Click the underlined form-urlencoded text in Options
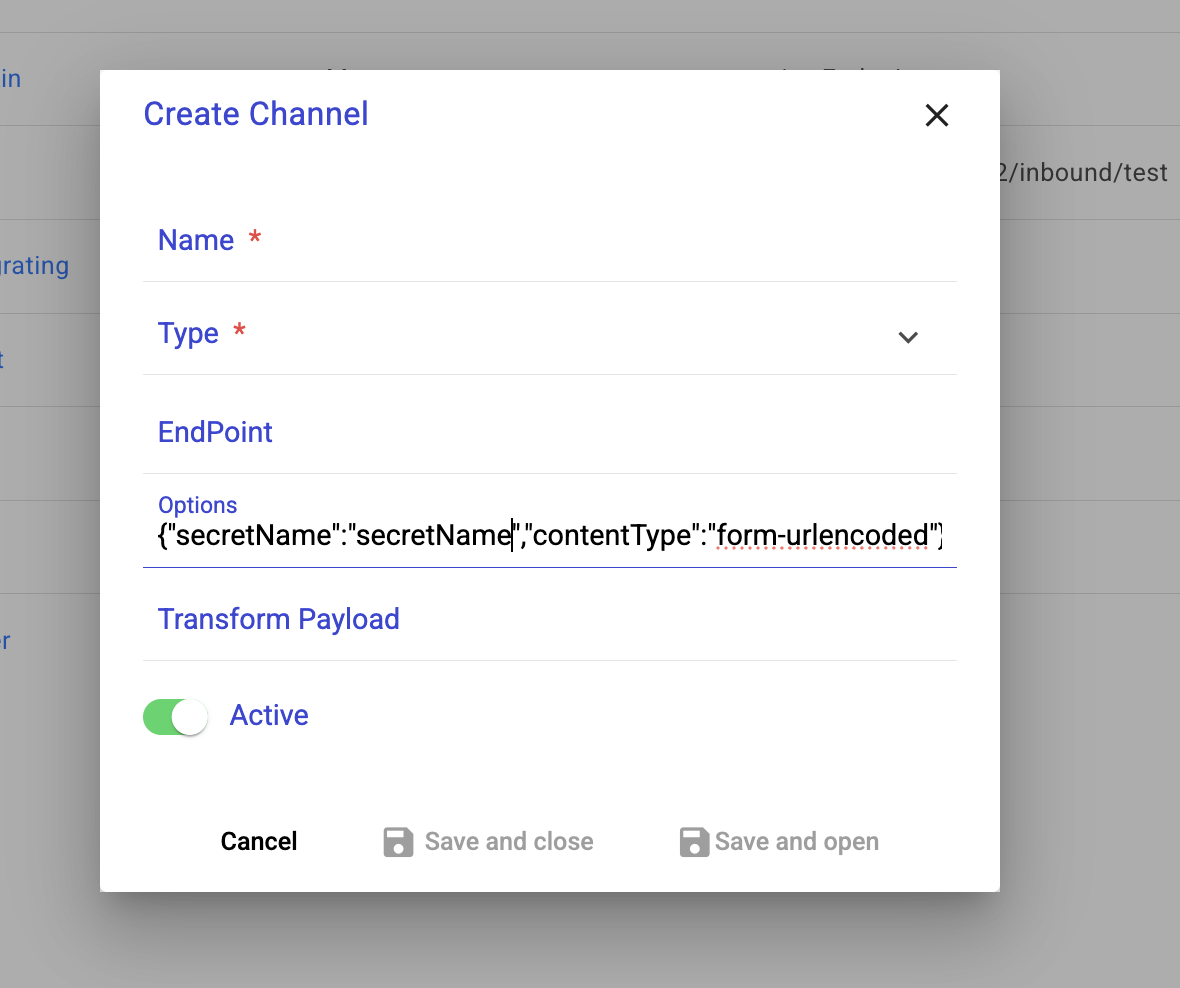The width and height of the screenshot is (1180, 988). point(823,536)
